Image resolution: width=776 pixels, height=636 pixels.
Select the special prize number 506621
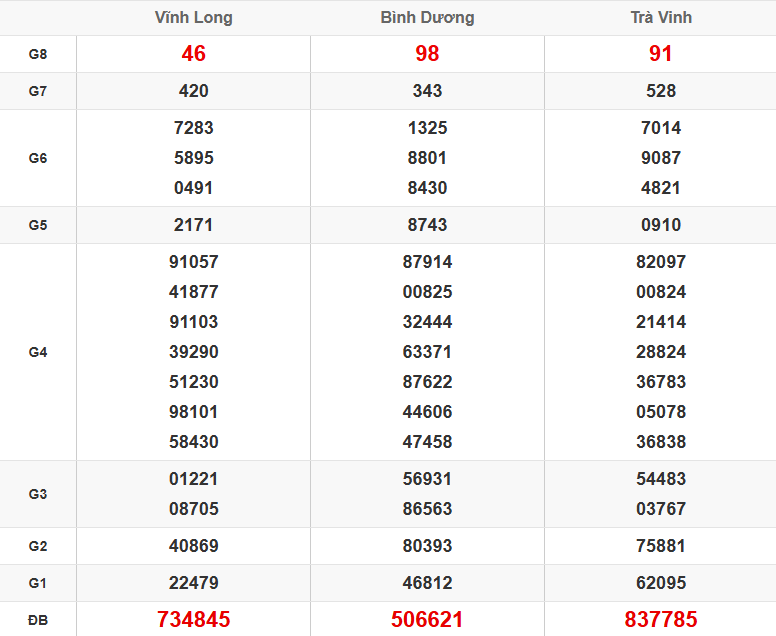pyautogui.click(x=427, y=620)
